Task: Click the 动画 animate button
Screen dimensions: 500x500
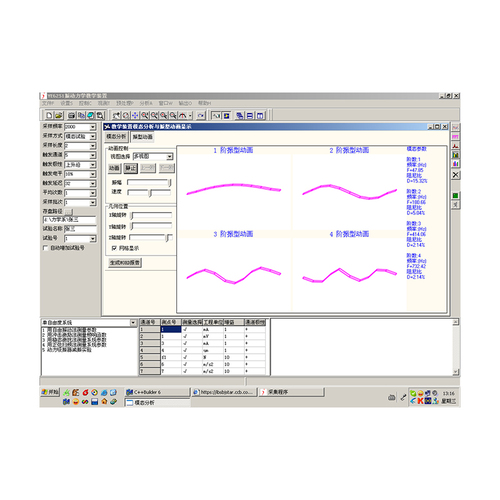Action: pyautogui.click(x=114, y=168)
